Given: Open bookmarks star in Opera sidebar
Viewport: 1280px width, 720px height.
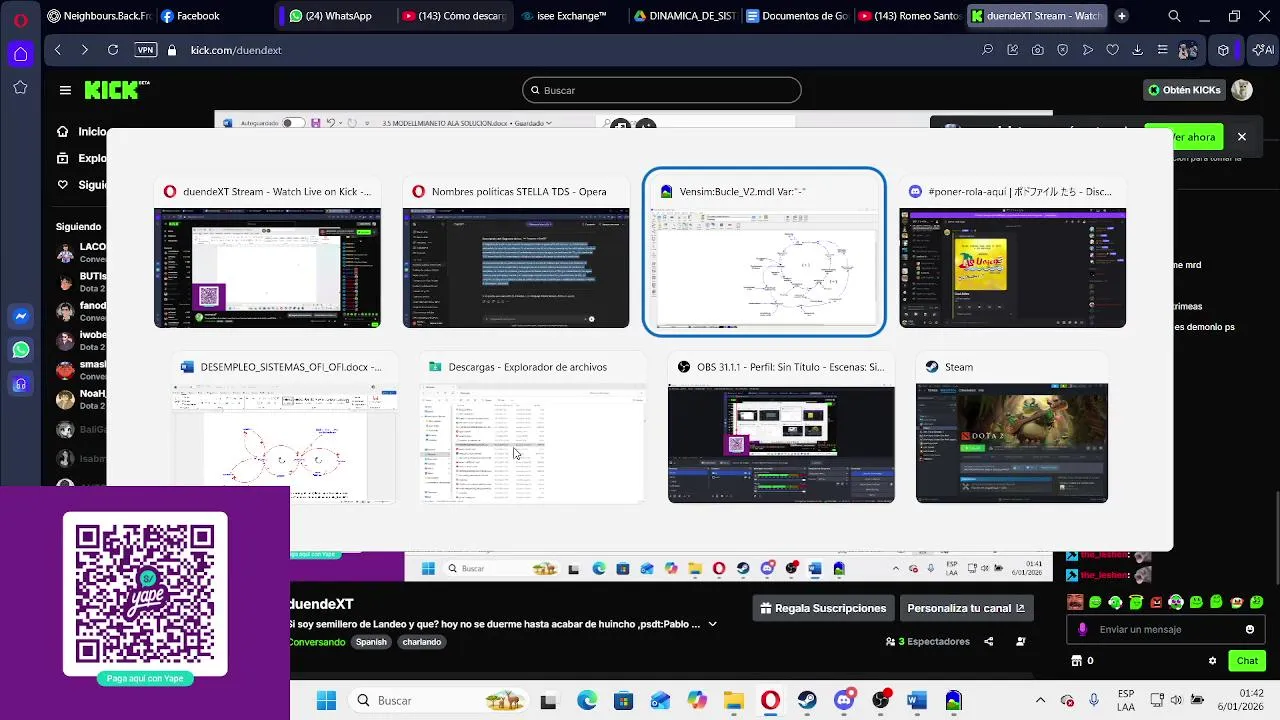Looking at the screenshot, I should 20,88.
